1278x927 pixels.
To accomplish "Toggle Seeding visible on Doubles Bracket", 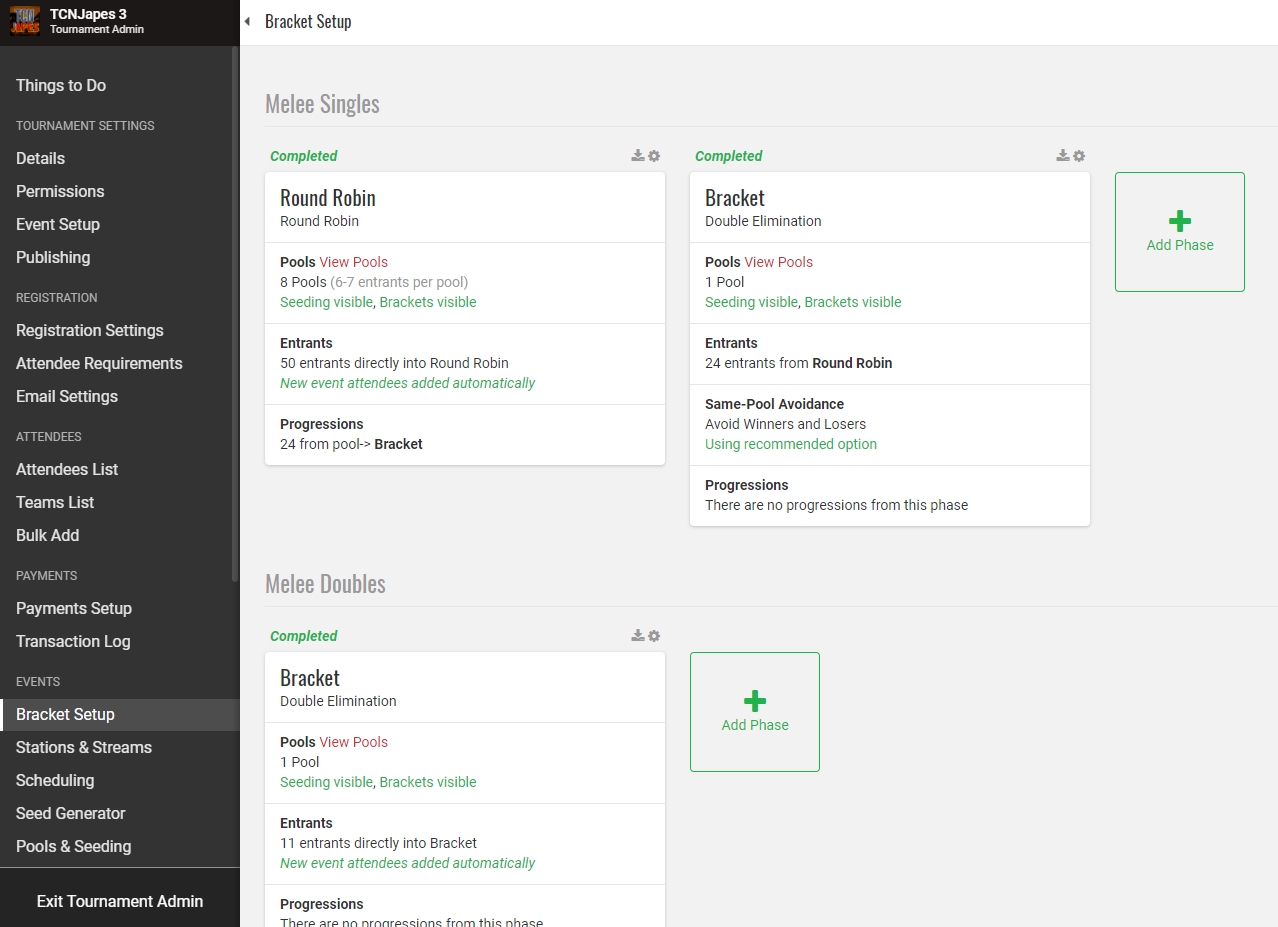I will pyautogui.click(x=326, y=782).
